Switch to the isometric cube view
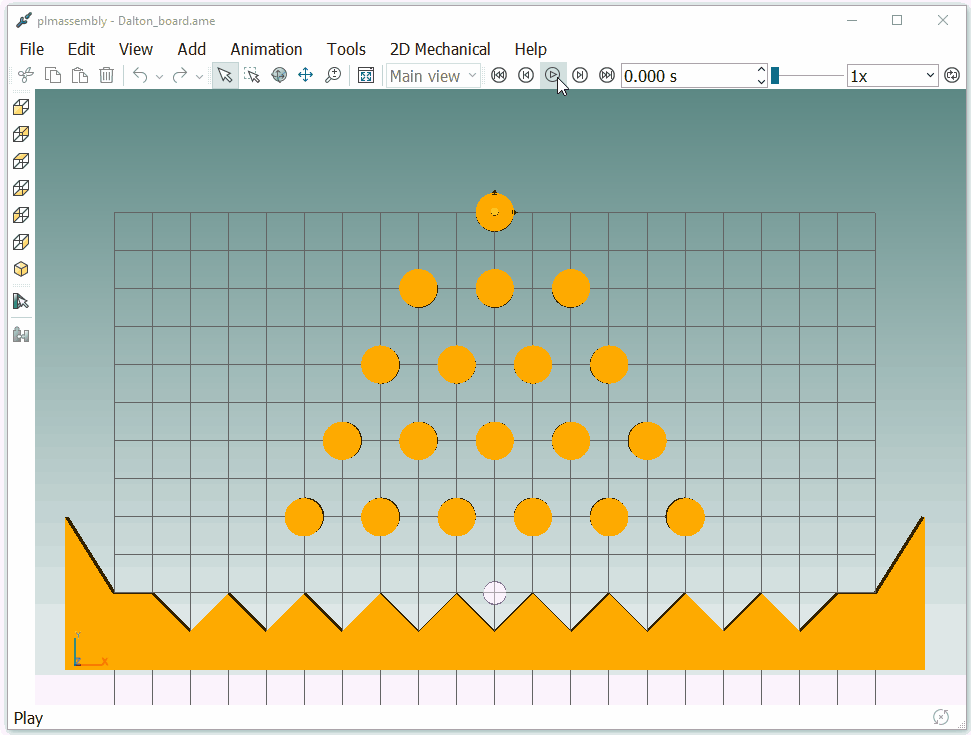The height and width of the screenshot is (735, 971). click(20, 269)
